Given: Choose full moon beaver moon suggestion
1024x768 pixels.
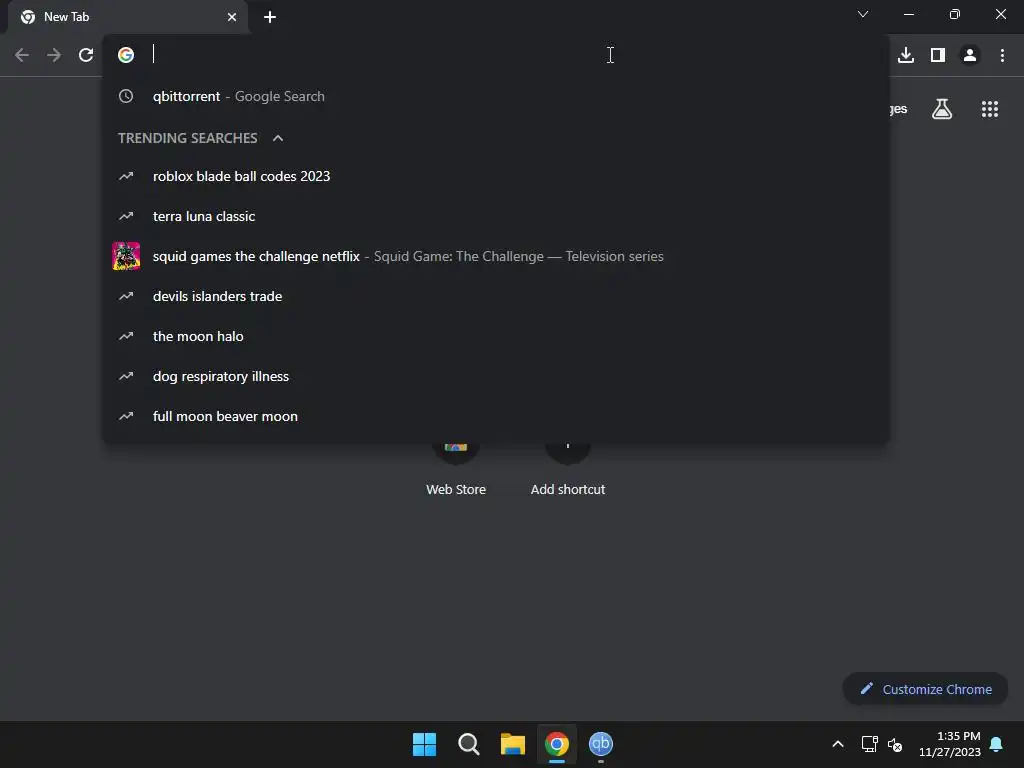Looking at the screenshot, I should pyautogui.click(x=496, y=416).
